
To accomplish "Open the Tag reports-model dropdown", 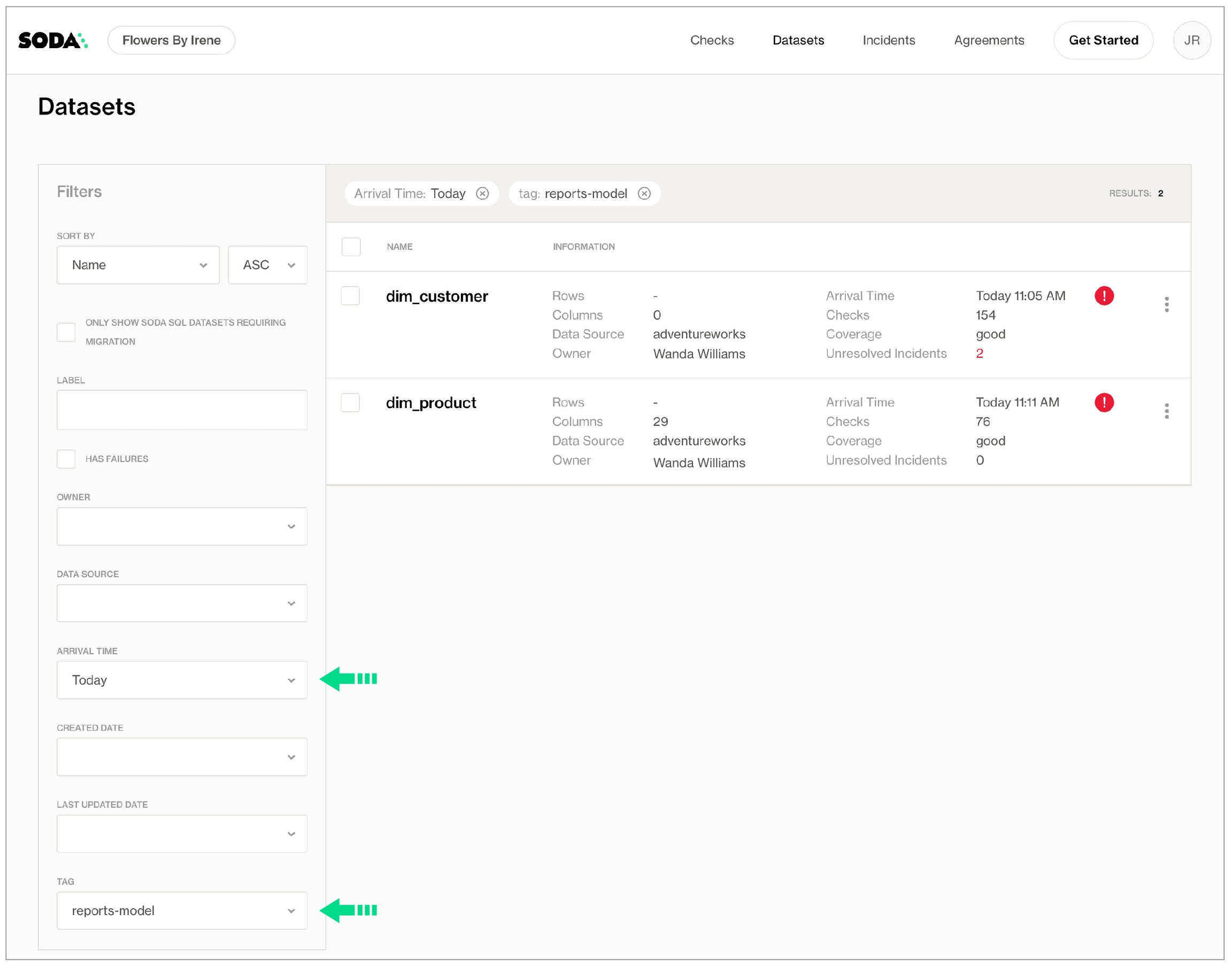I will [x=182, y=910].
